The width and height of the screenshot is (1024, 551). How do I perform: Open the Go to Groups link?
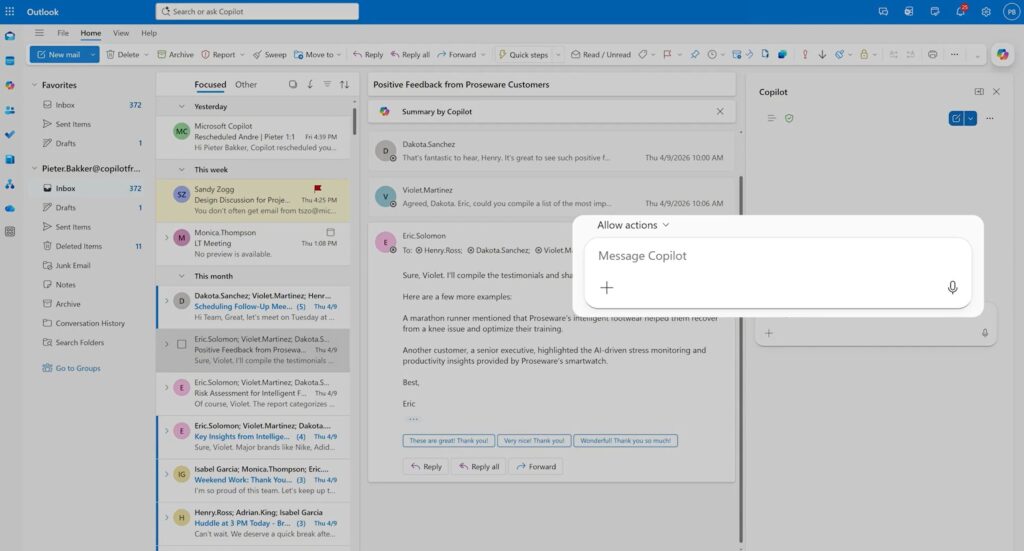point(77,368)
